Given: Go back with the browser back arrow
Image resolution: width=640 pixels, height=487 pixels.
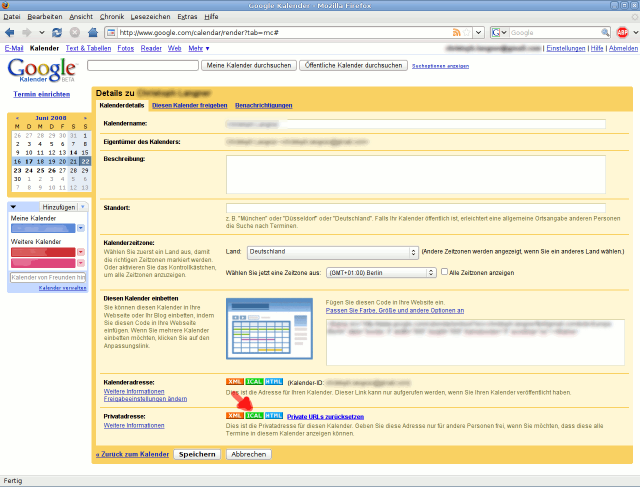Looking at the screenshot, I should point(10,32).
